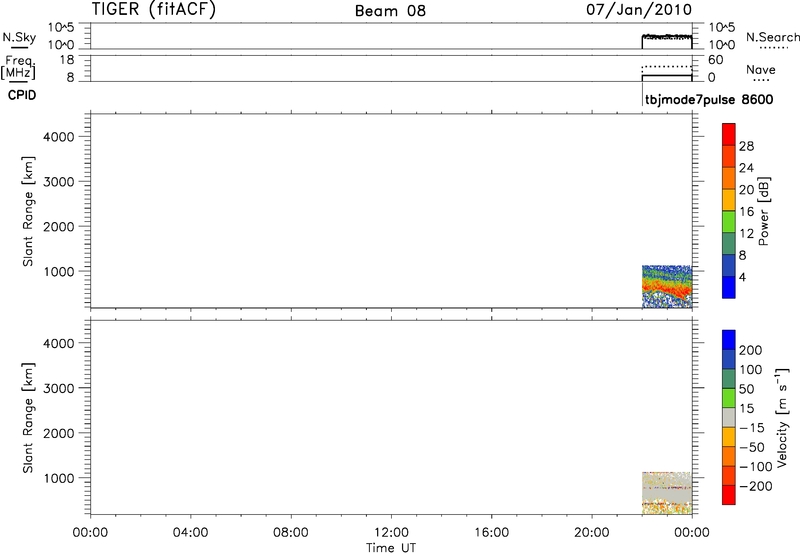
Task: Click the '3000' tick label on lower plot
Action: (x=59, y=388)
